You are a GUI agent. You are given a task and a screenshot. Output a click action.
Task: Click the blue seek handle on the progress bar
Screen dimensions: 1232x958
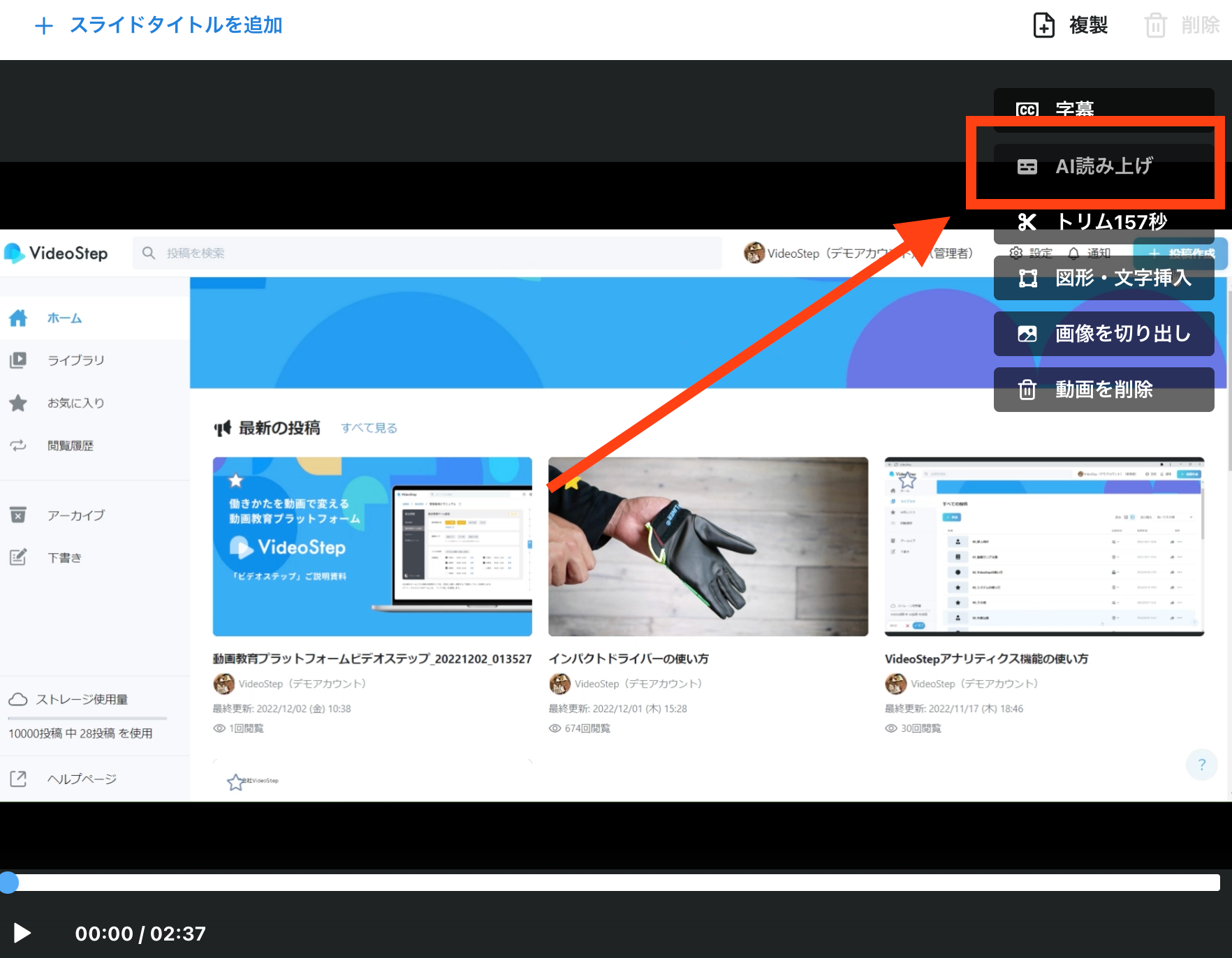coord(9,883)
